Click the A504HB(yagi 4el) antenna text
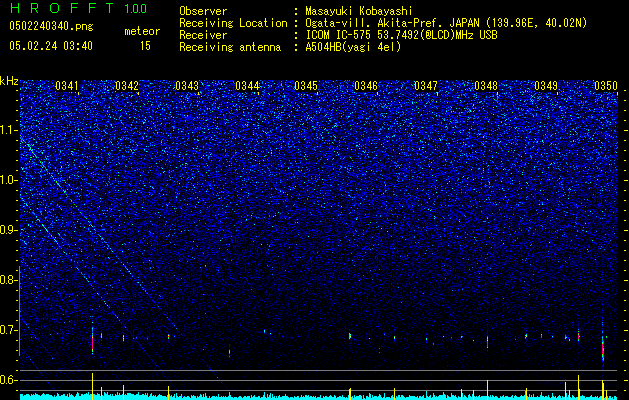This screenshot has height=400, width=629. [353, 47]
